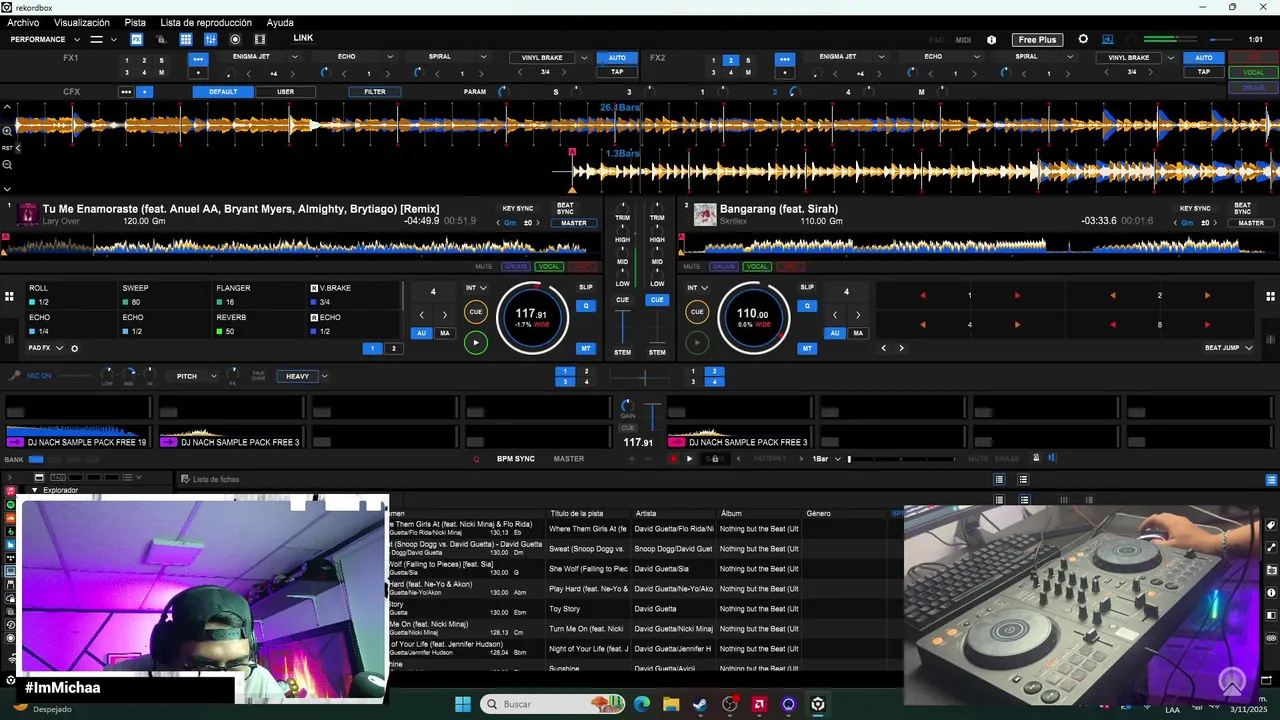The height and width of the screenshot is (720, 1280).
Task: Click the CUE circle on deck 2
Action: 697,312
